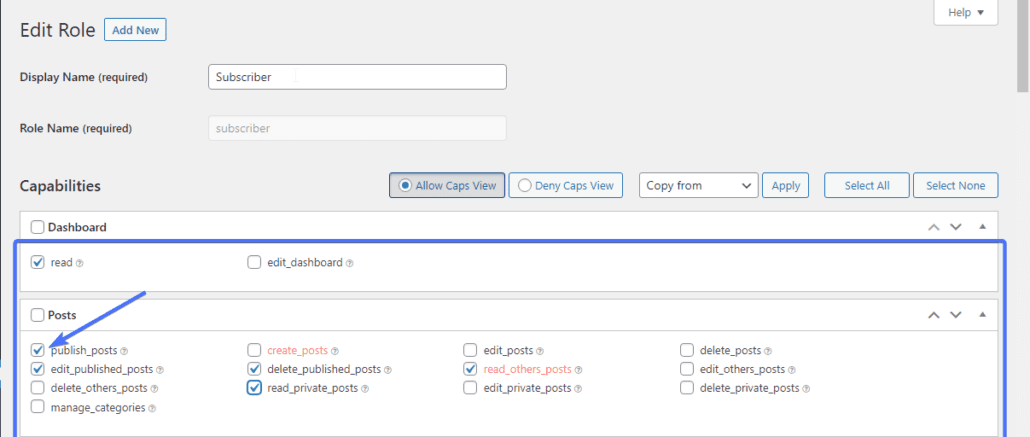Move Dashboard panel up with arrow

point(933,227)
